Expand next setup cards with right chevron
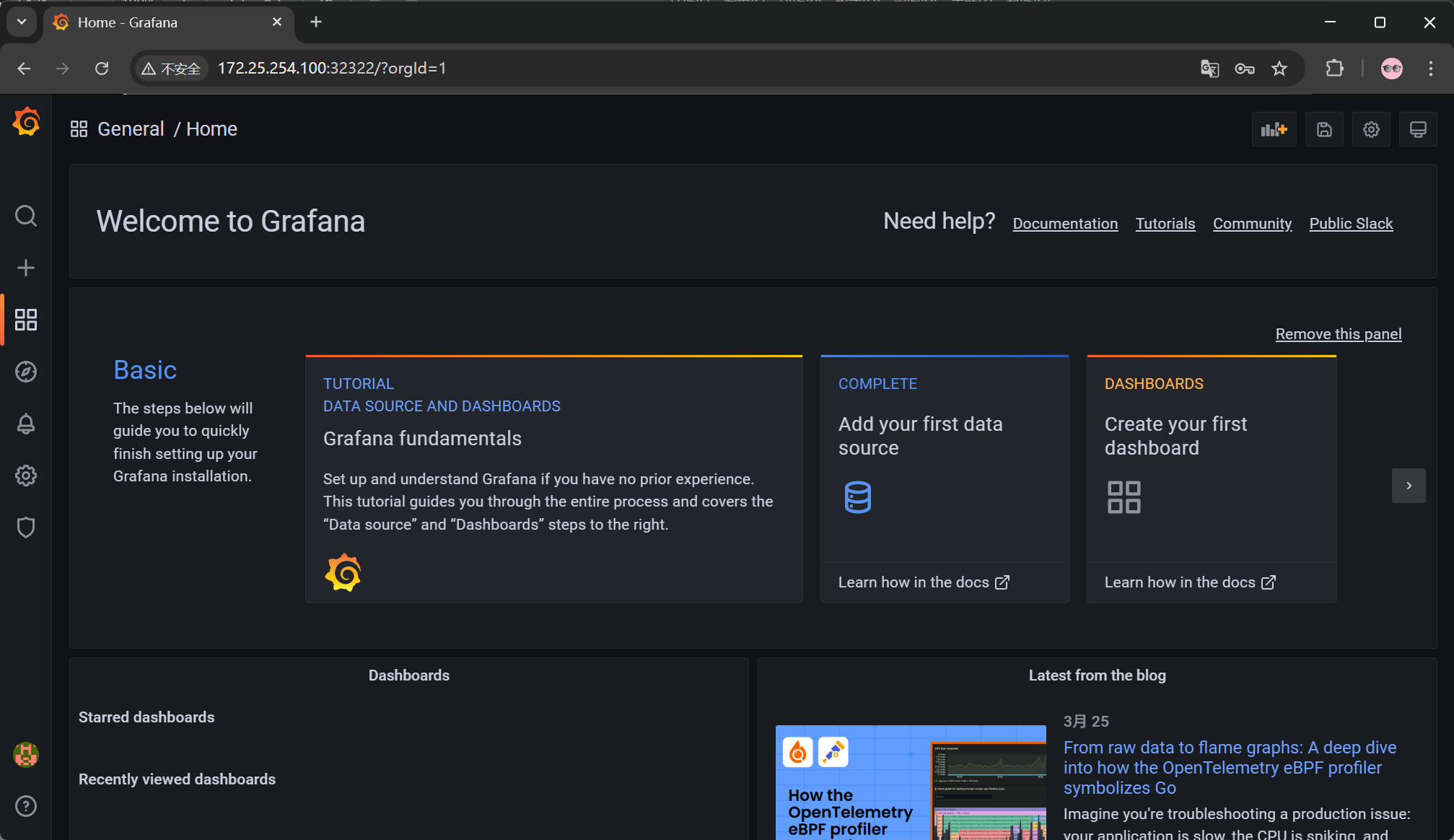 click(1409, 486)
